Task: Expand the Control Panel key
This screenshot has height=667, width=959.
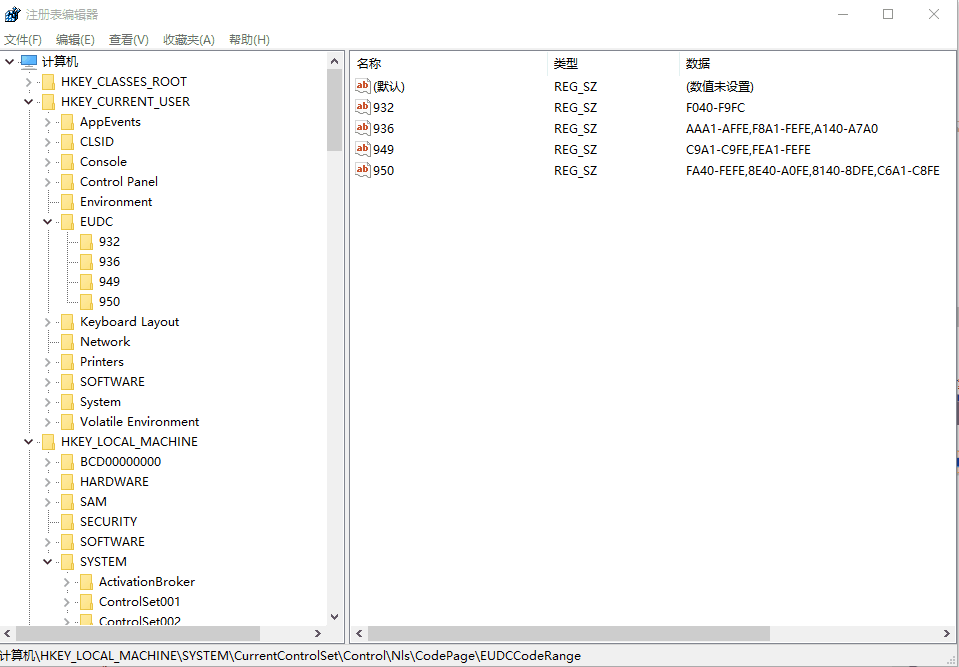Action: 47,182
